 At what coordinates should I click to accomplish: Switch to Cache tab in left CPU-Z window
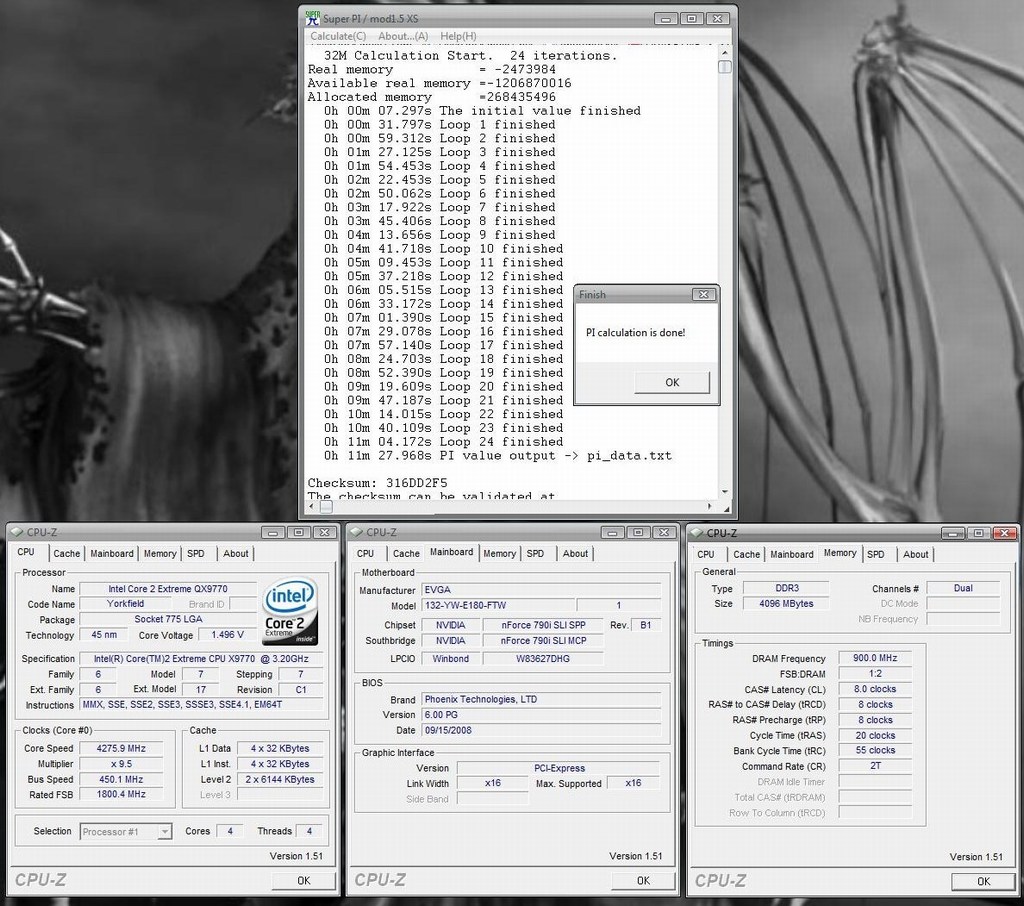(x=67, y=553)
